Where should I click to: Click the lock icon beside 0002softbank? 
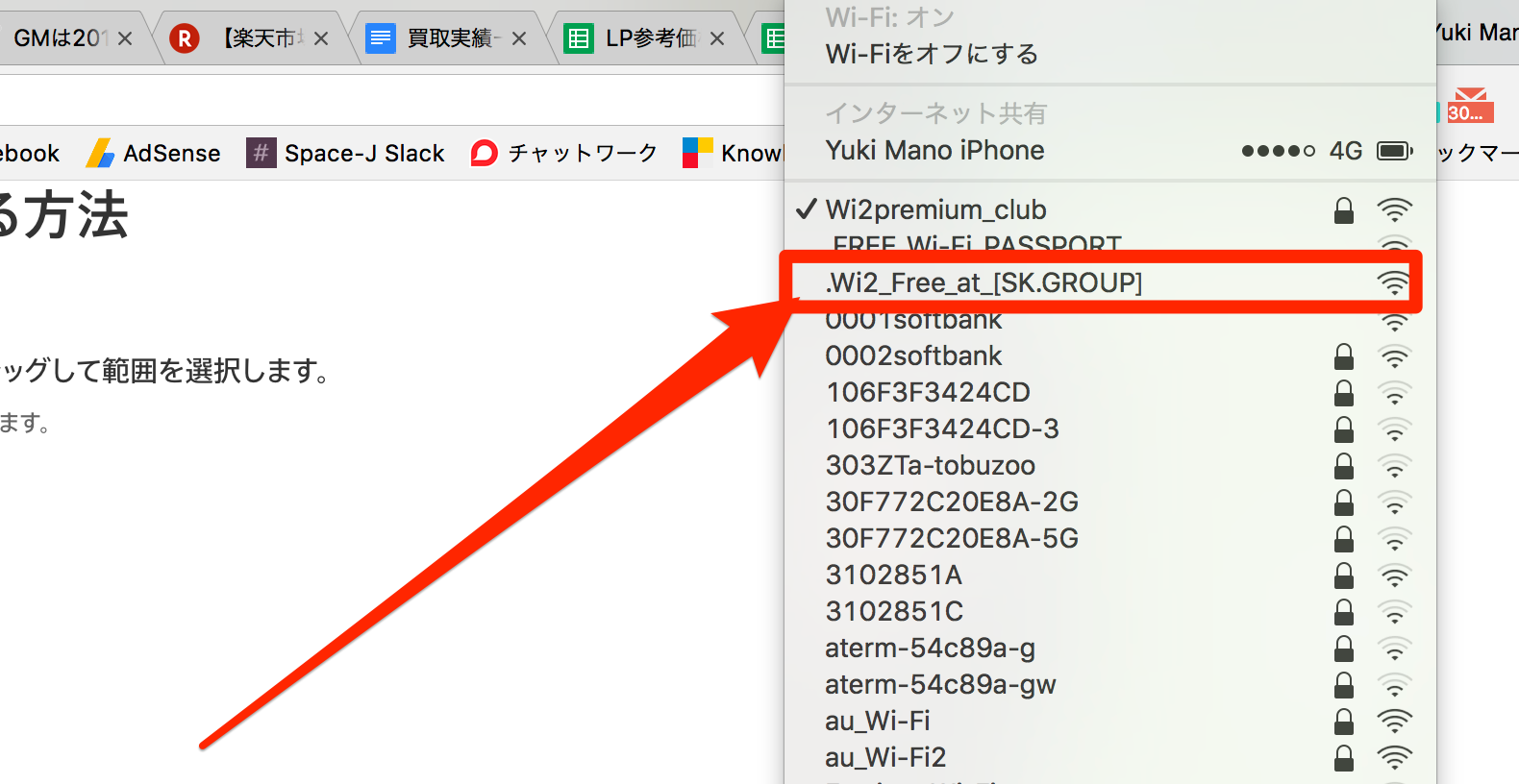pos(1344,356)
